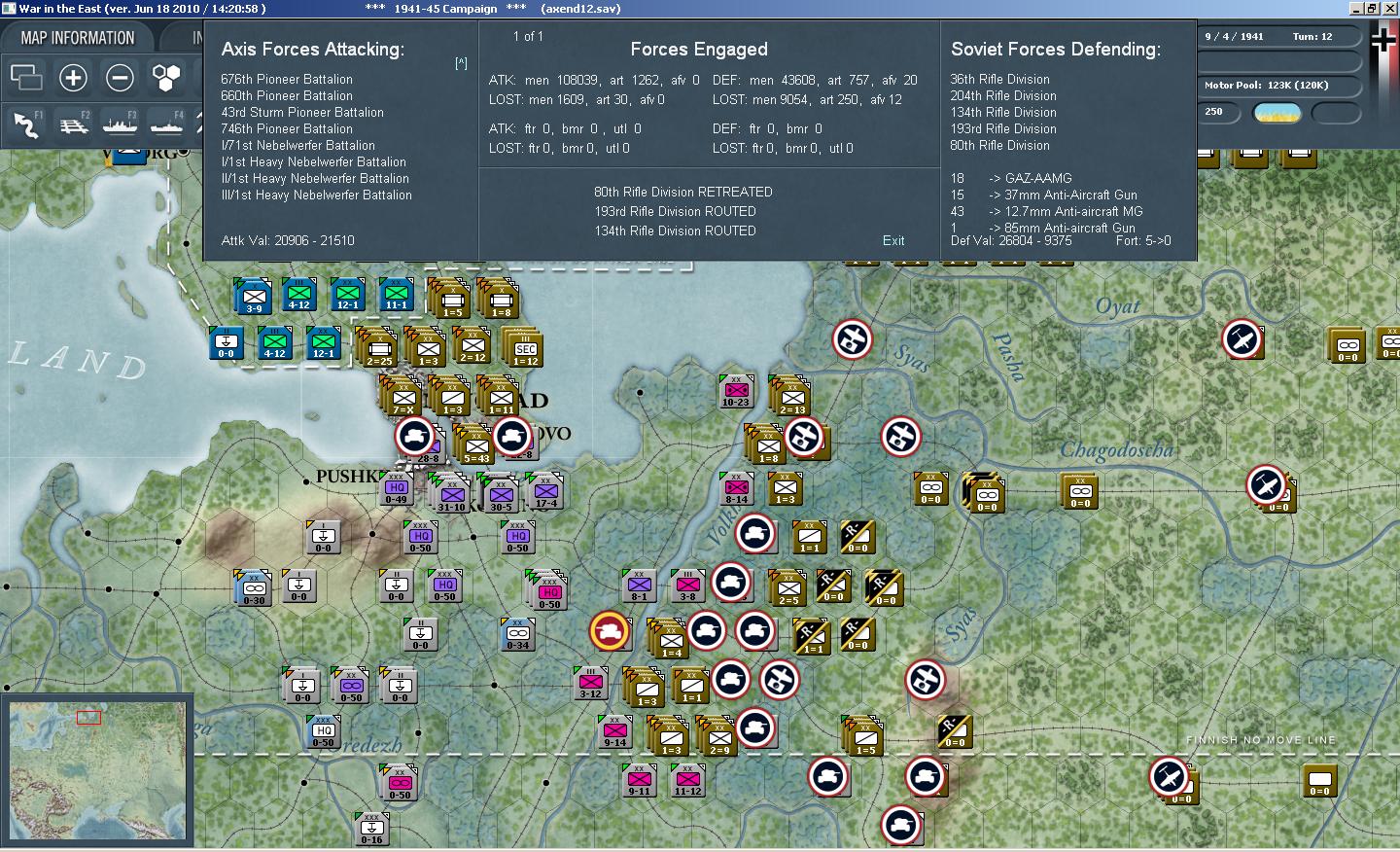Select the Finnish unit counter labeled 11-1
The width and height of the screenshot is (1400, 852).
point(396,293)
